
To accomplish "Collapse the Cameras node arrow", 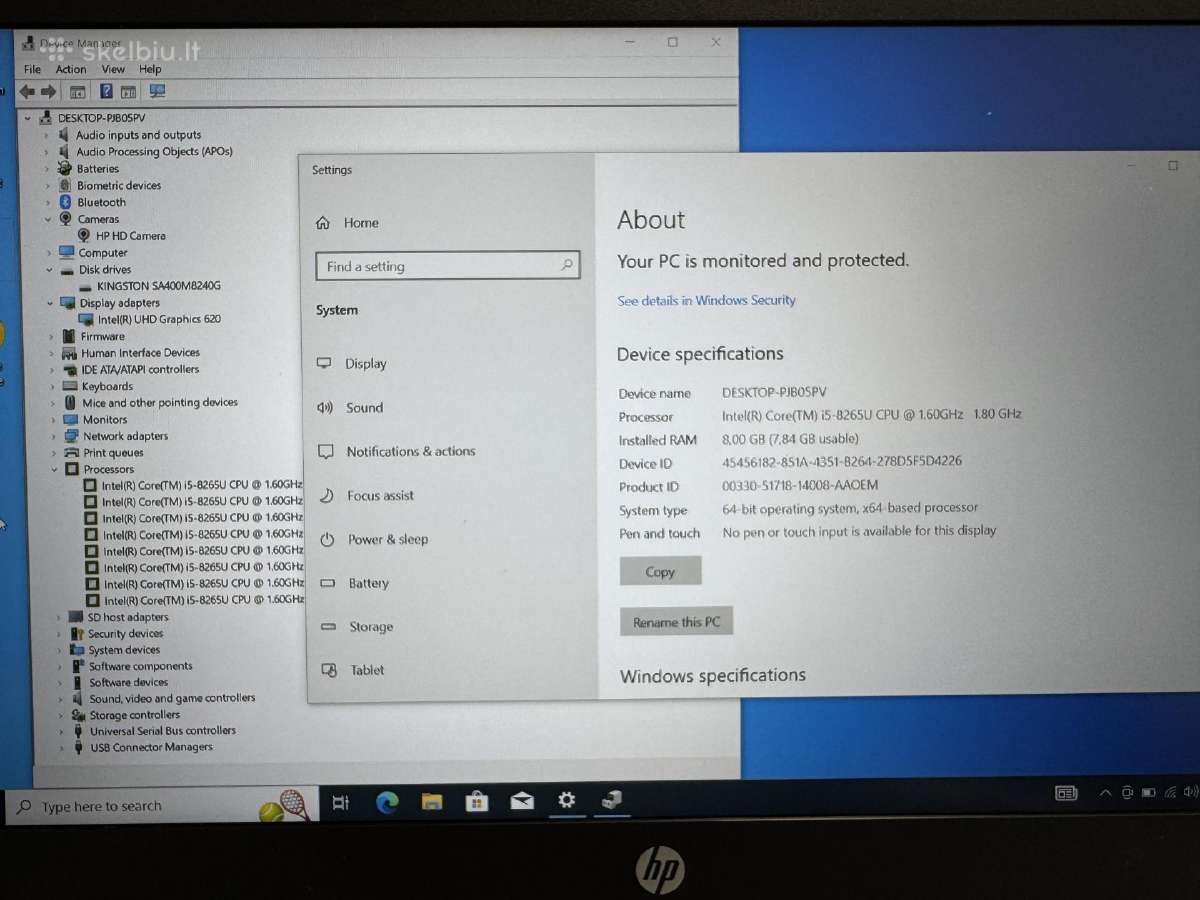I will [x=47, y=219].
